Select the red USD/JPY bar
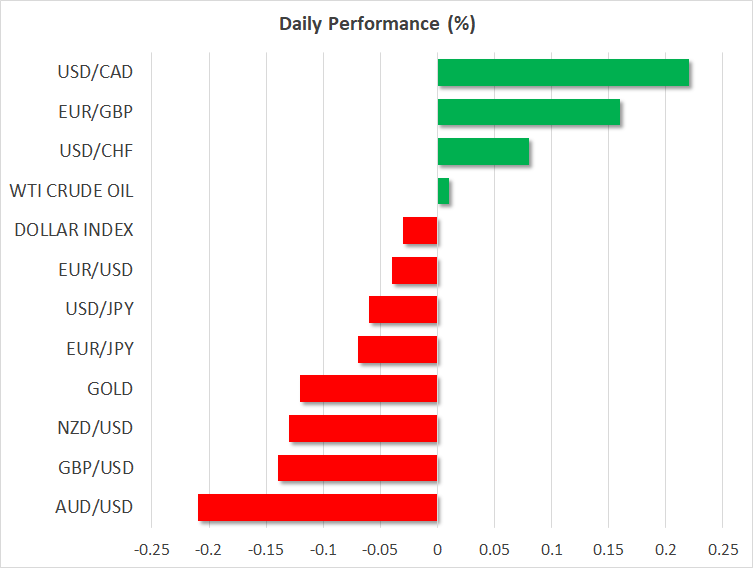The width and height of the screenshot is (753, 568). [x=403, y=310]
